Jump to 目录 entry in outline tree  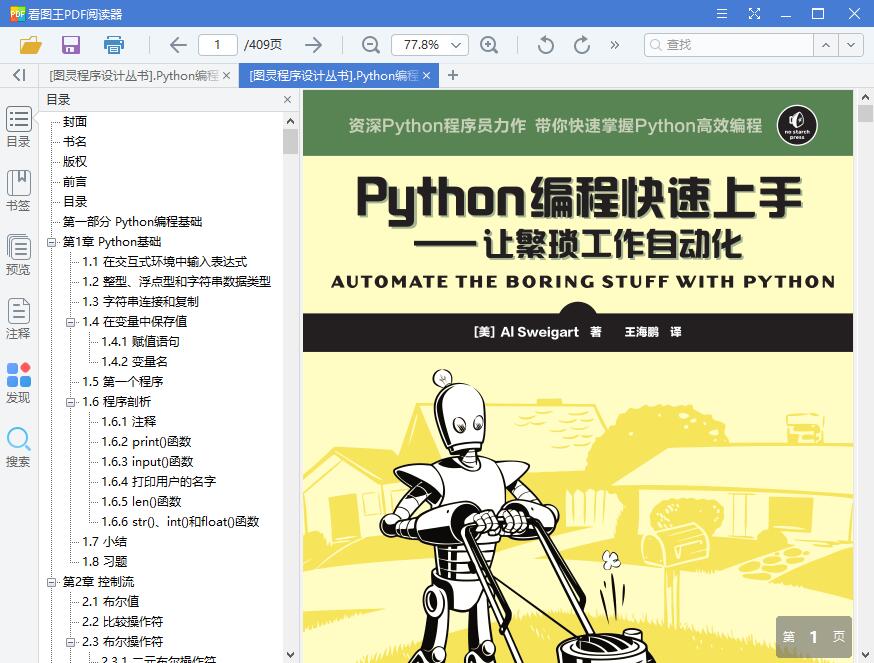(75, 202)
